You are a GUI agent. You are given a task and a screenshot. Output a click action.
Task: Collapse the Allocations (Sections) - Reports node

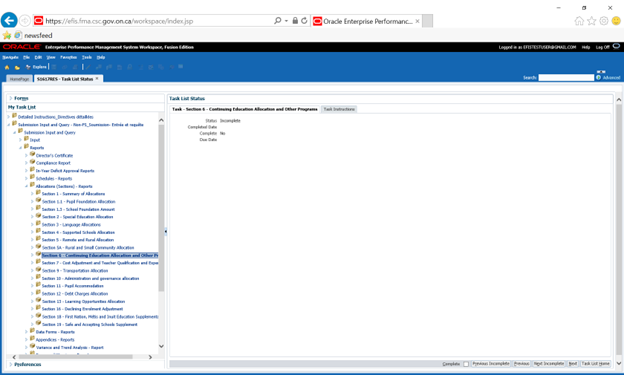click(x=26, y=186)
